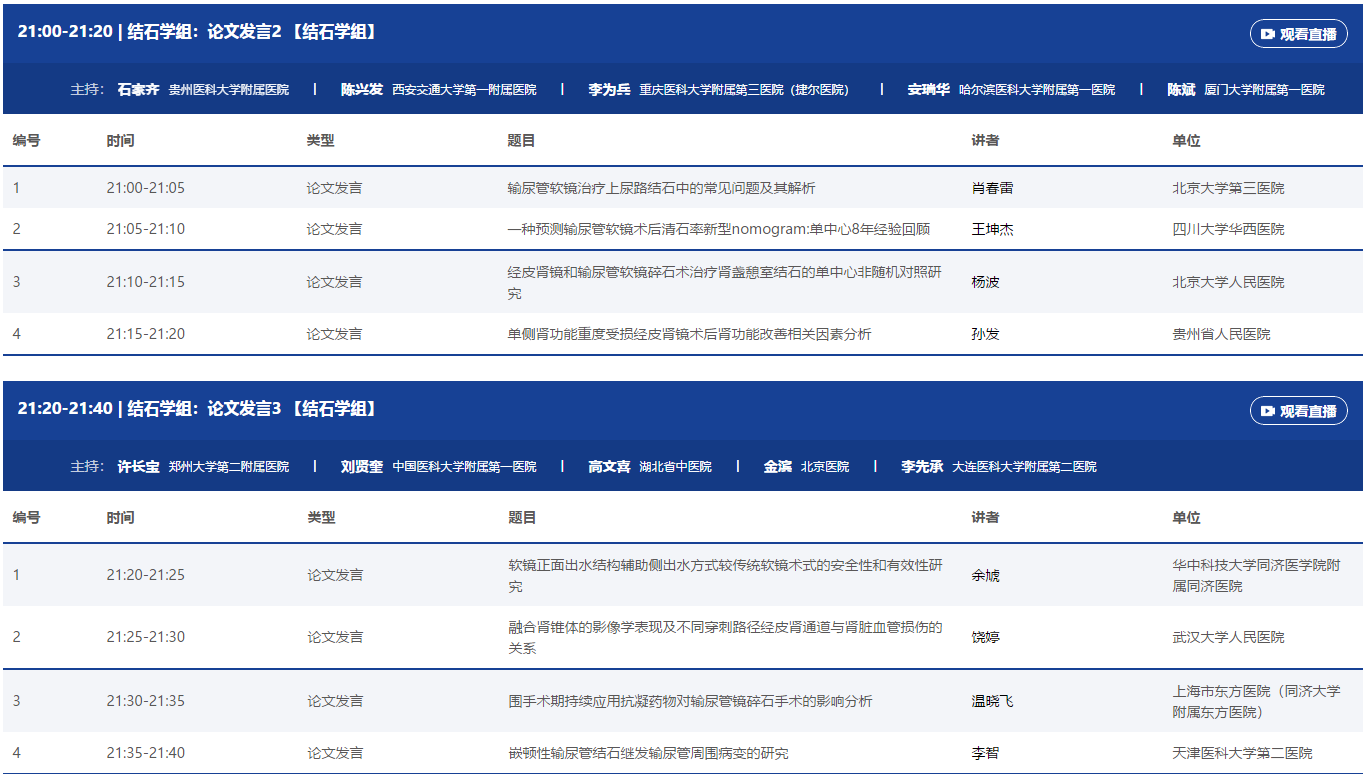Open the nomogram paper by 王坤杰

pos(718,229)
